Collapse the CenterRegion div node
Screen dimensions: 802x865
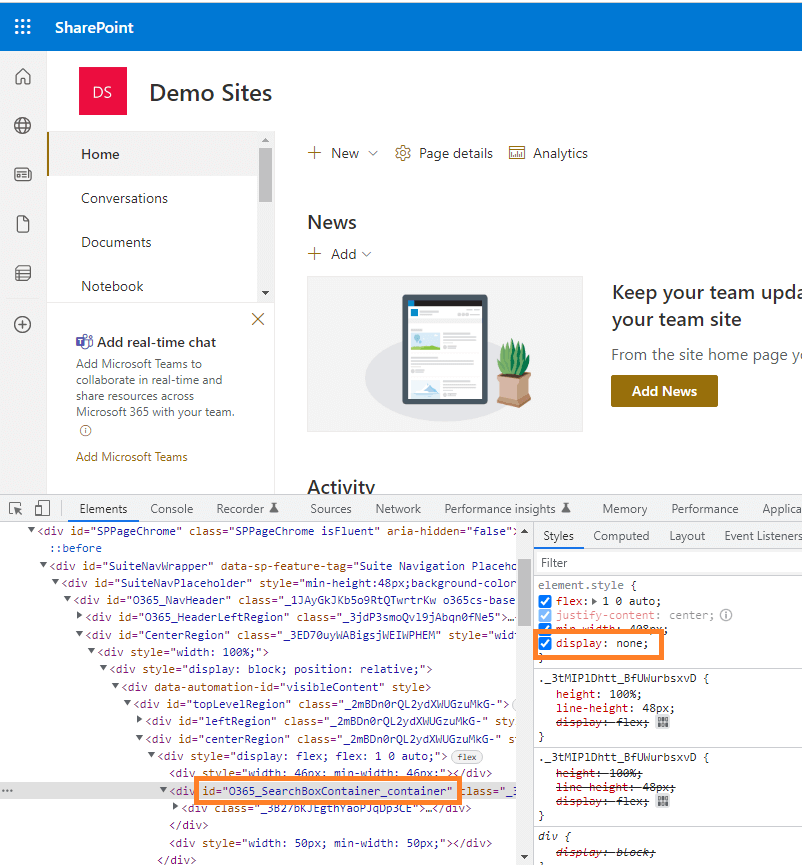click(79, 634)
